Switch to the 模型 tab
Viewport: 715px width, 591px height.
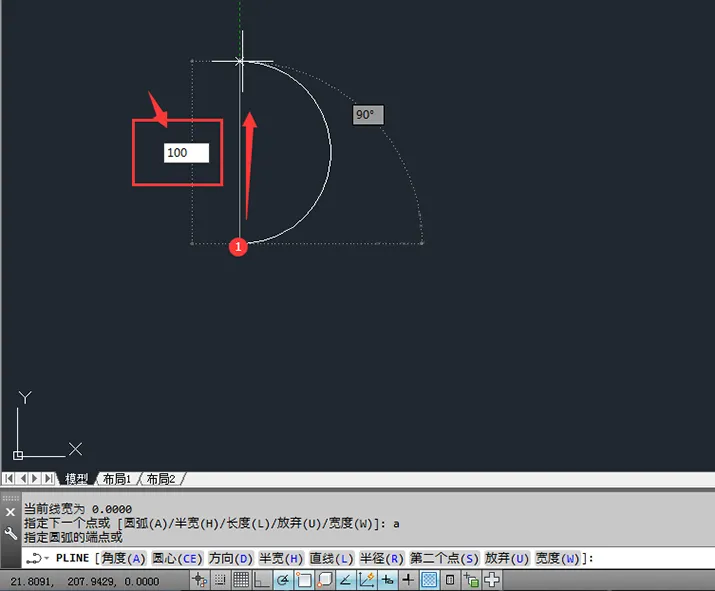click(76, 479)
